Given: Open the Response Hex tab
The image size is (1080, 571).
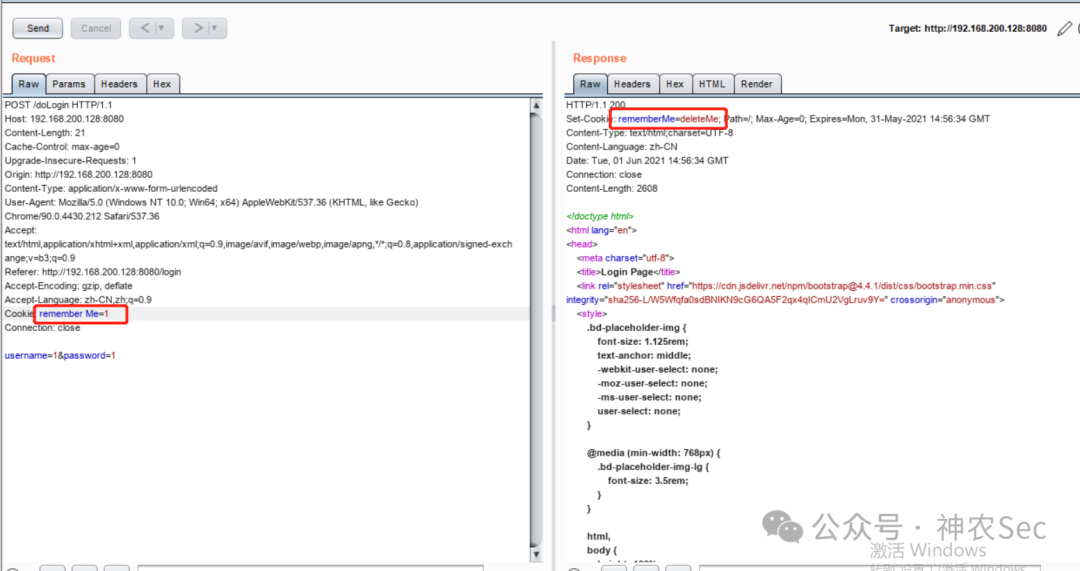Looking at the screenshot, I should [x=675, y=84].
